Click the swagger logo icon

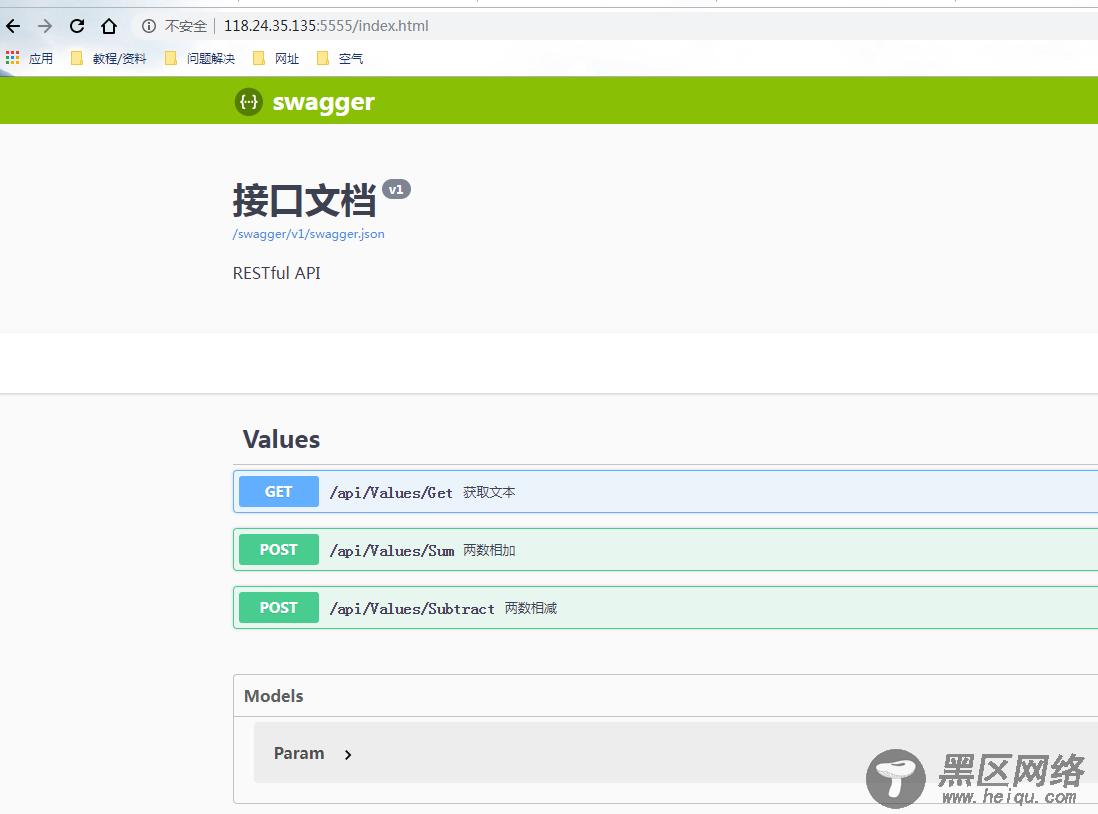(x=249, y=102)
